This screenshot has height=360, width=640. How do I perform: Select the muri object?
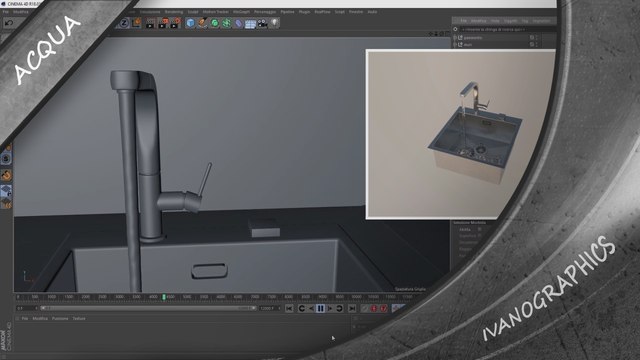(x=468, y=44)
